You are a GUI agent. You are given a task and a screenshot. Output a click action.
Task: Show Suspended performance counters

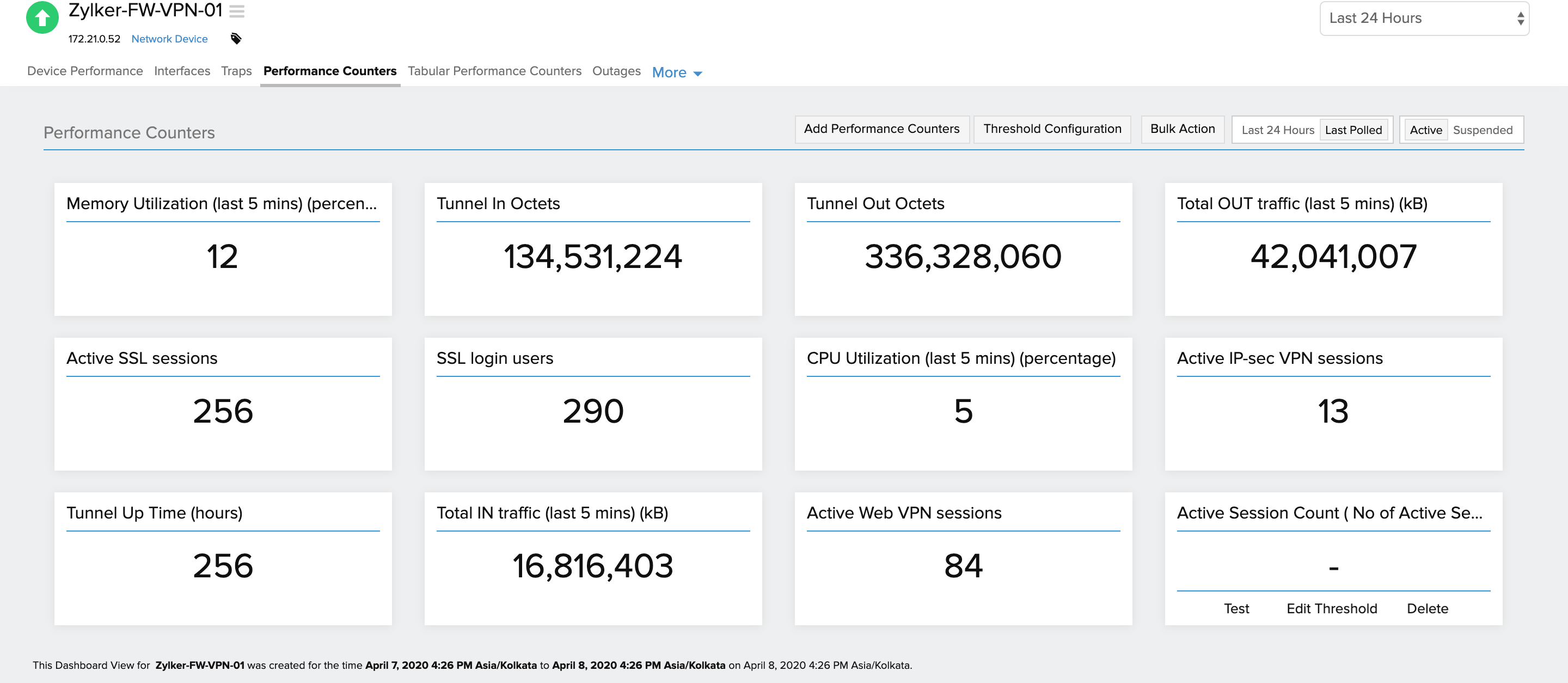[1481, 130]
